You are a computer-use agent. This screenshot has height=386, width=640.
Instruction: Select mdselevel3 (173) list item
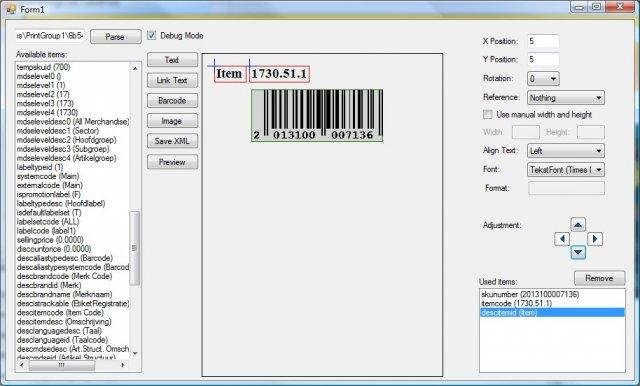73,103
